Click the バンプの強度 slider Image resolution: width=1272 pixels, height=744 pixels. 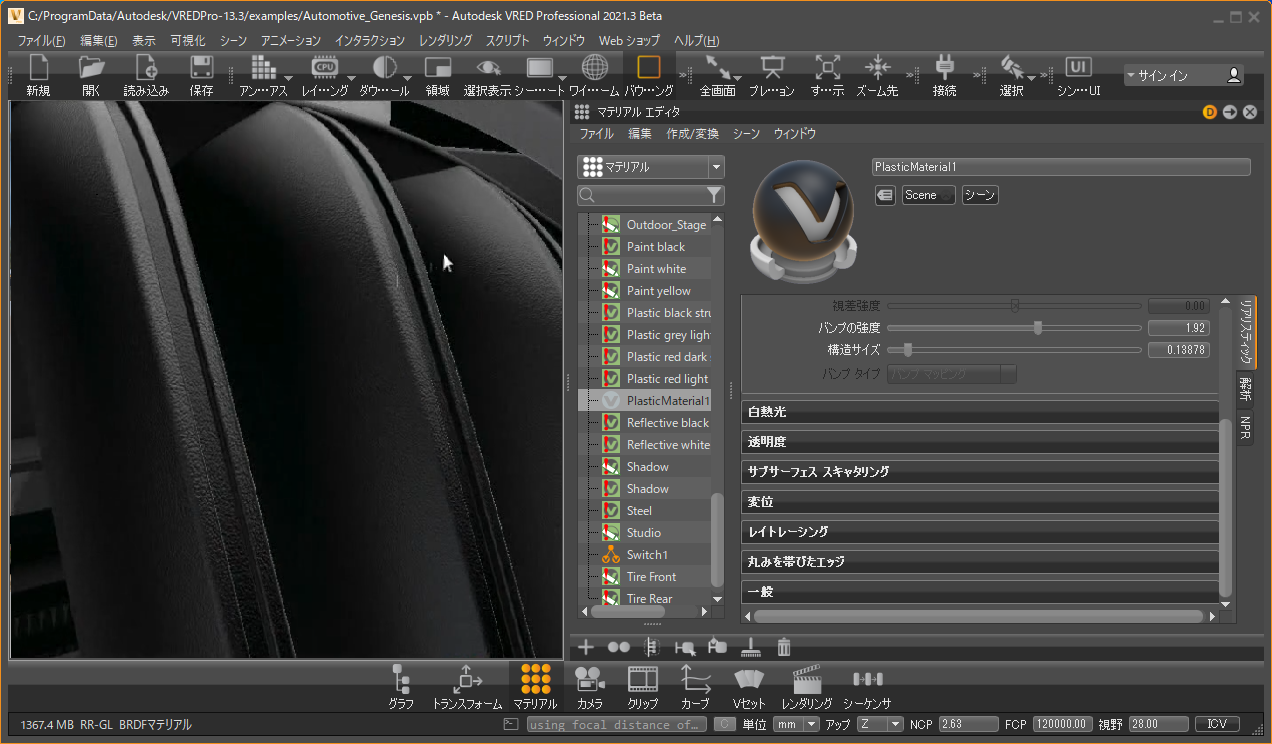coord(1014,328)
